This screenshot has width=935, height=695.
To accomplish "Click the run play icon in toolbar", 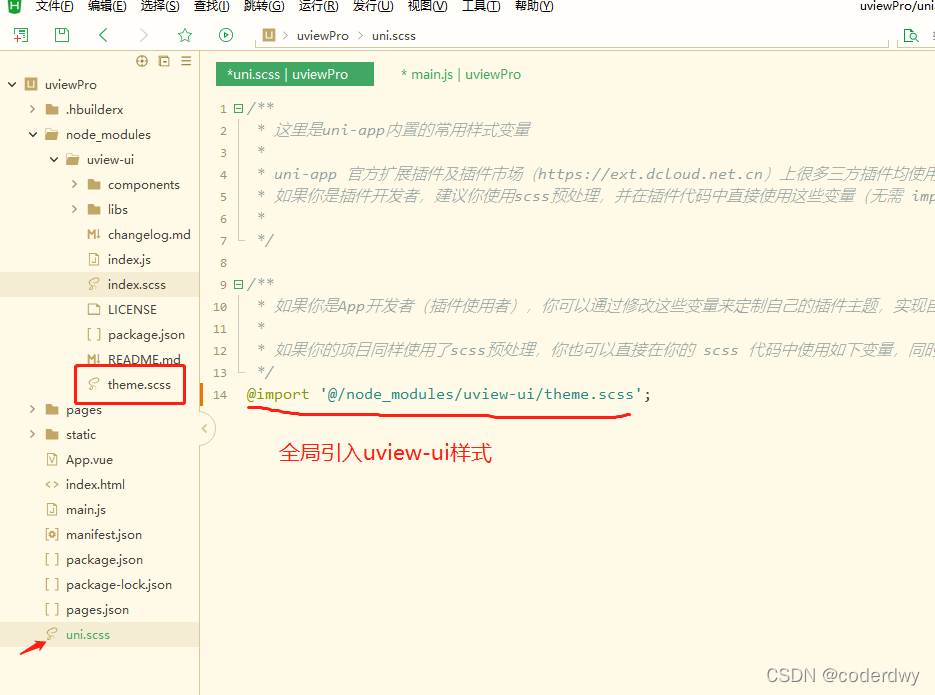I will point(226,35).
